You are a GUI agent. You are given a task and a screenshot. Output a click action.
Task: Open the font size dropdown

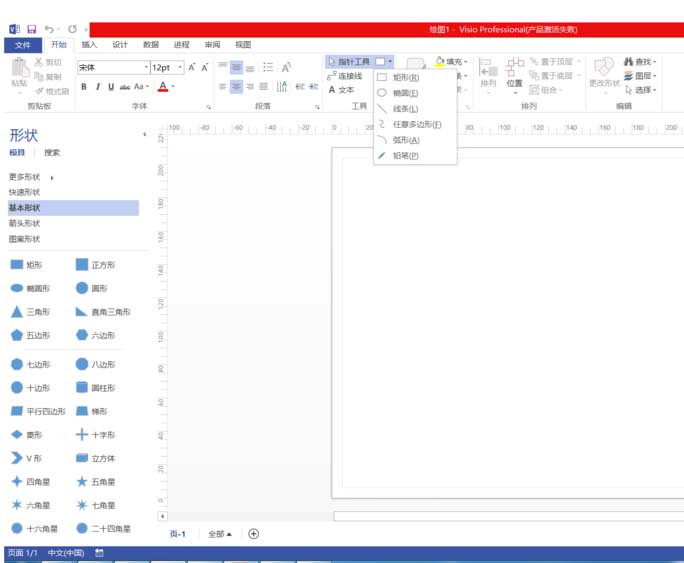pos(180,68)
